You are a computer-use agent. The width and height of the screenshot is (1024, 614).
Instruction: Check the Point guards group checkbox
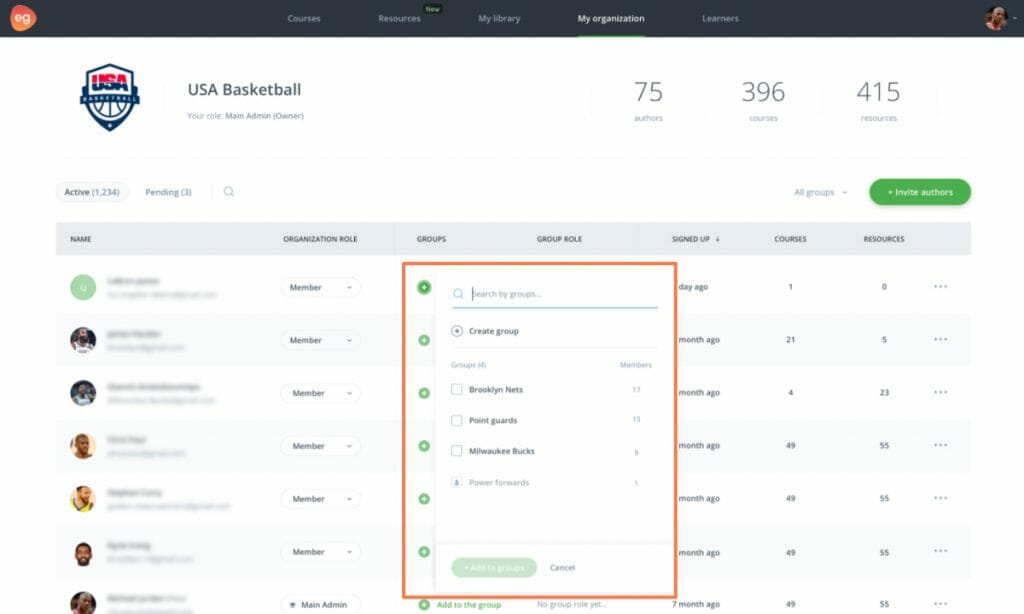point(456,420)
